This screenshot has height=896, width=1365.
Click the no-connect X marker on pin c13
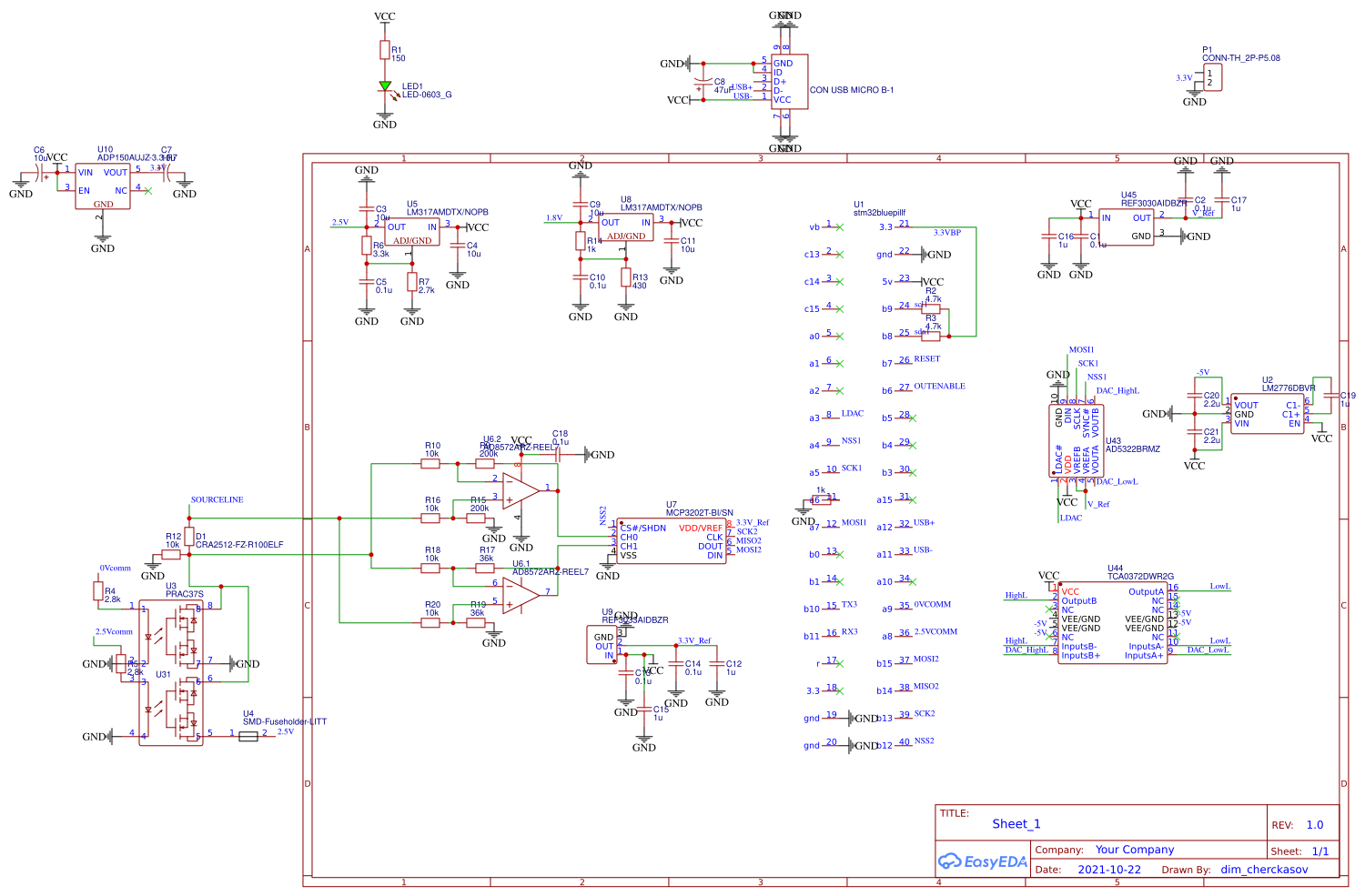coord(842,254)
